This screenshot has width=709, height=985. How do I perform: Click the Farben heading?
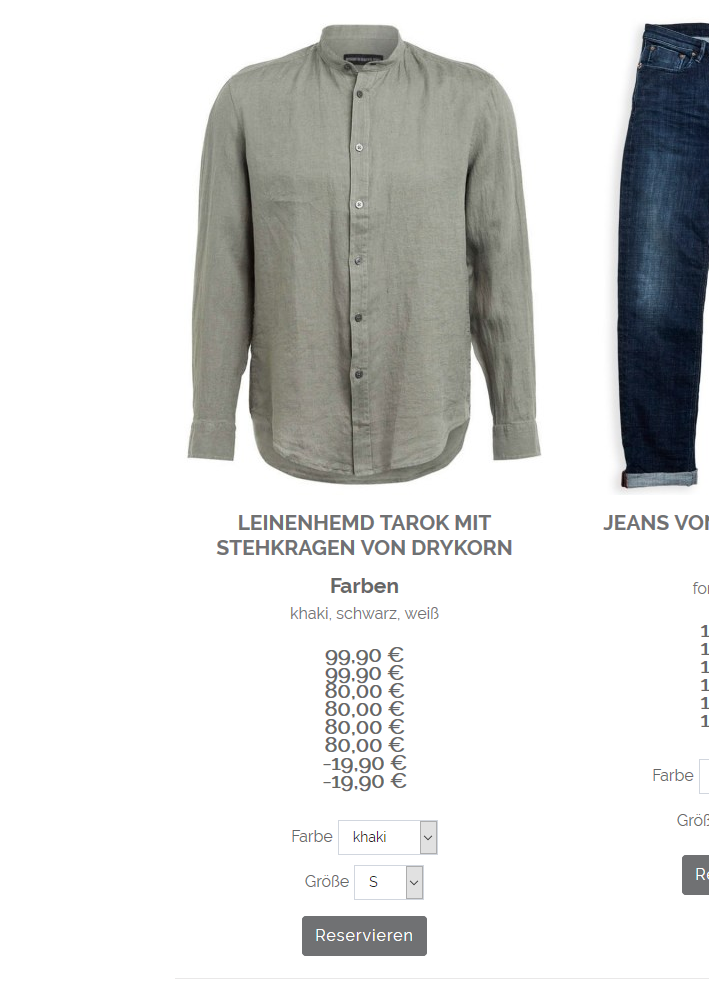coord(364,586)
